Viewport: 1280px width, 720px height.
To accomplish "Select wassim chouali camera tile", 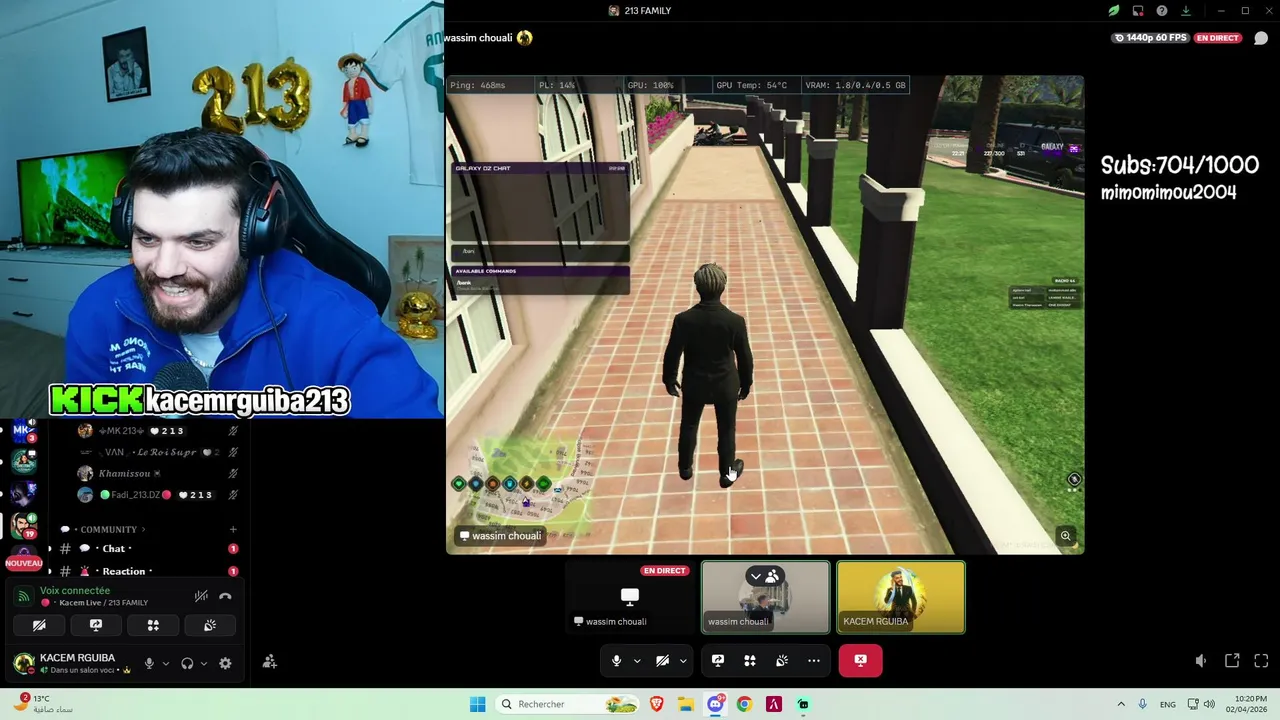I will tap(765, 598).
